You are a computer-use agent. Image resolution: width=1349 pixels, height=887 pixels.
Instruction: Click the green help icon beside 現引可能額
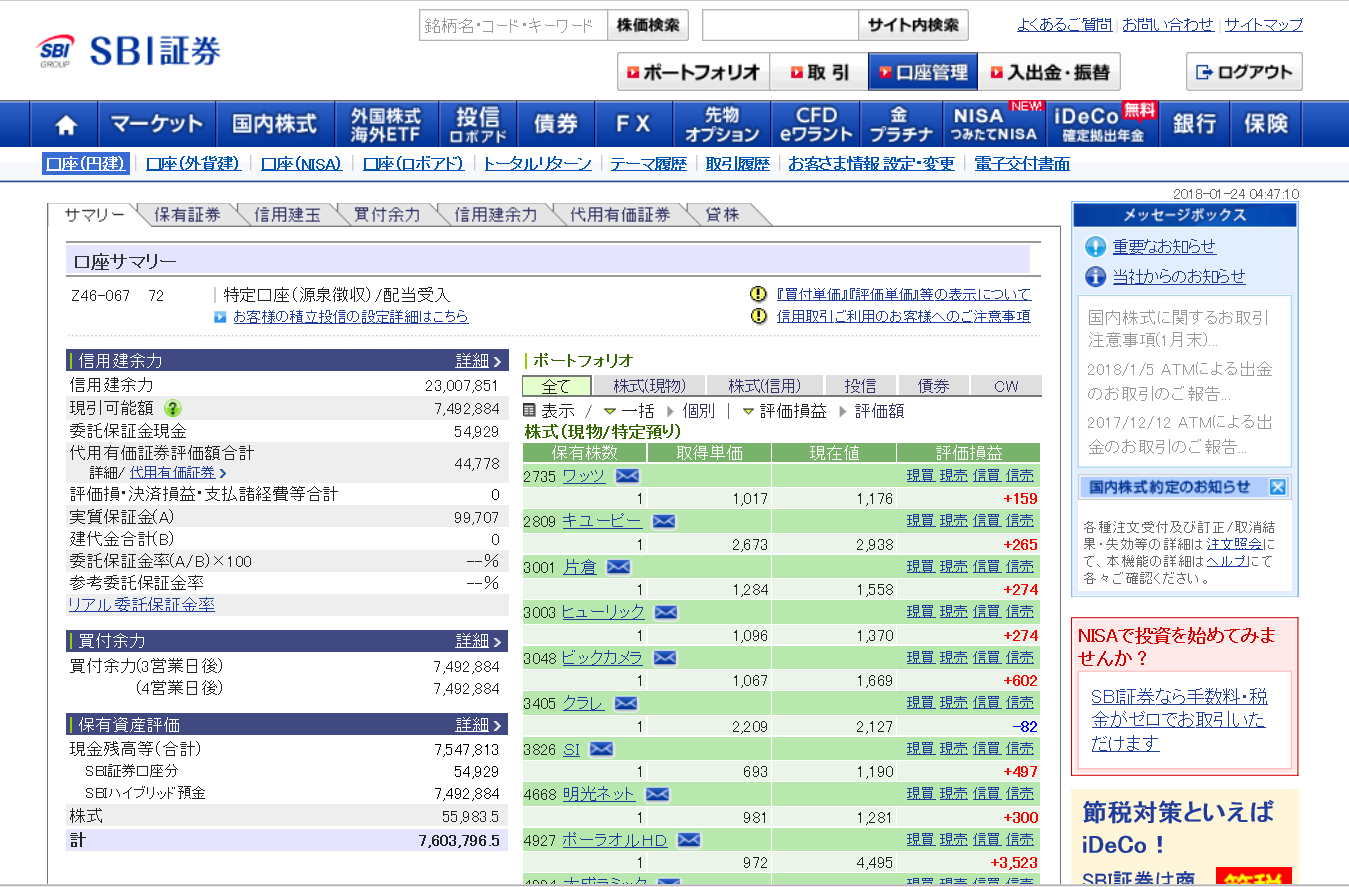point(172,408)
